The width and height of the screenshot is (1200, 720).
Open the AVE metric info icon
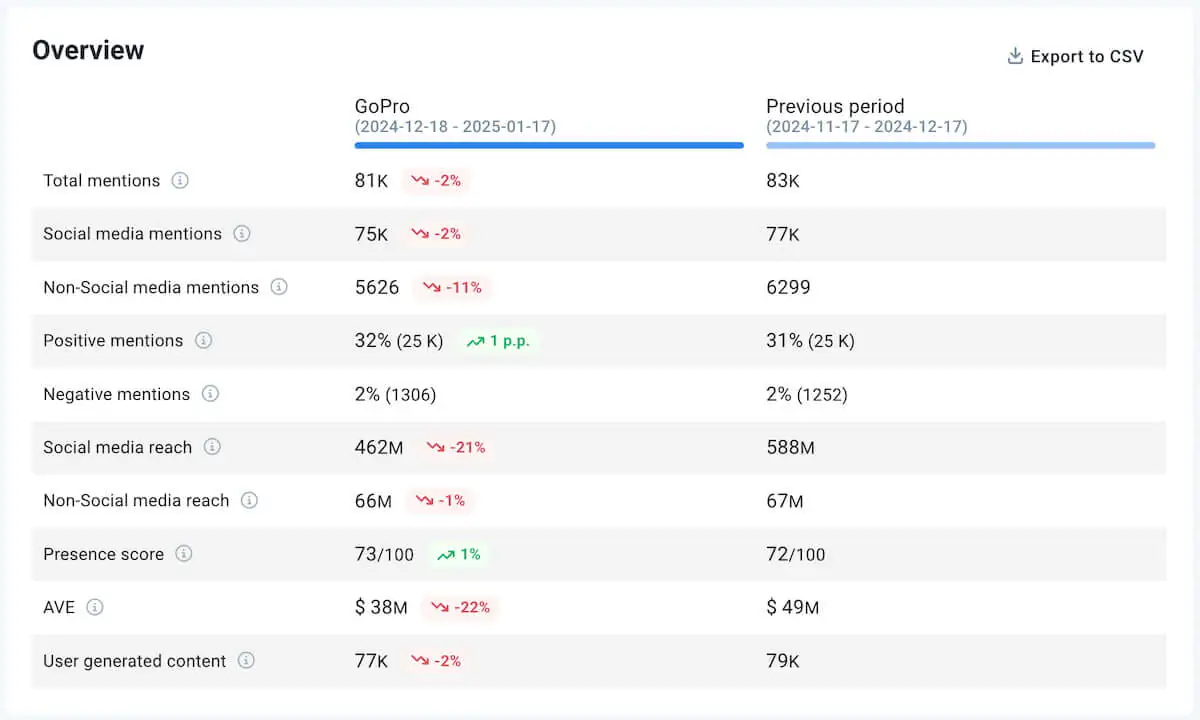[97, 608]
